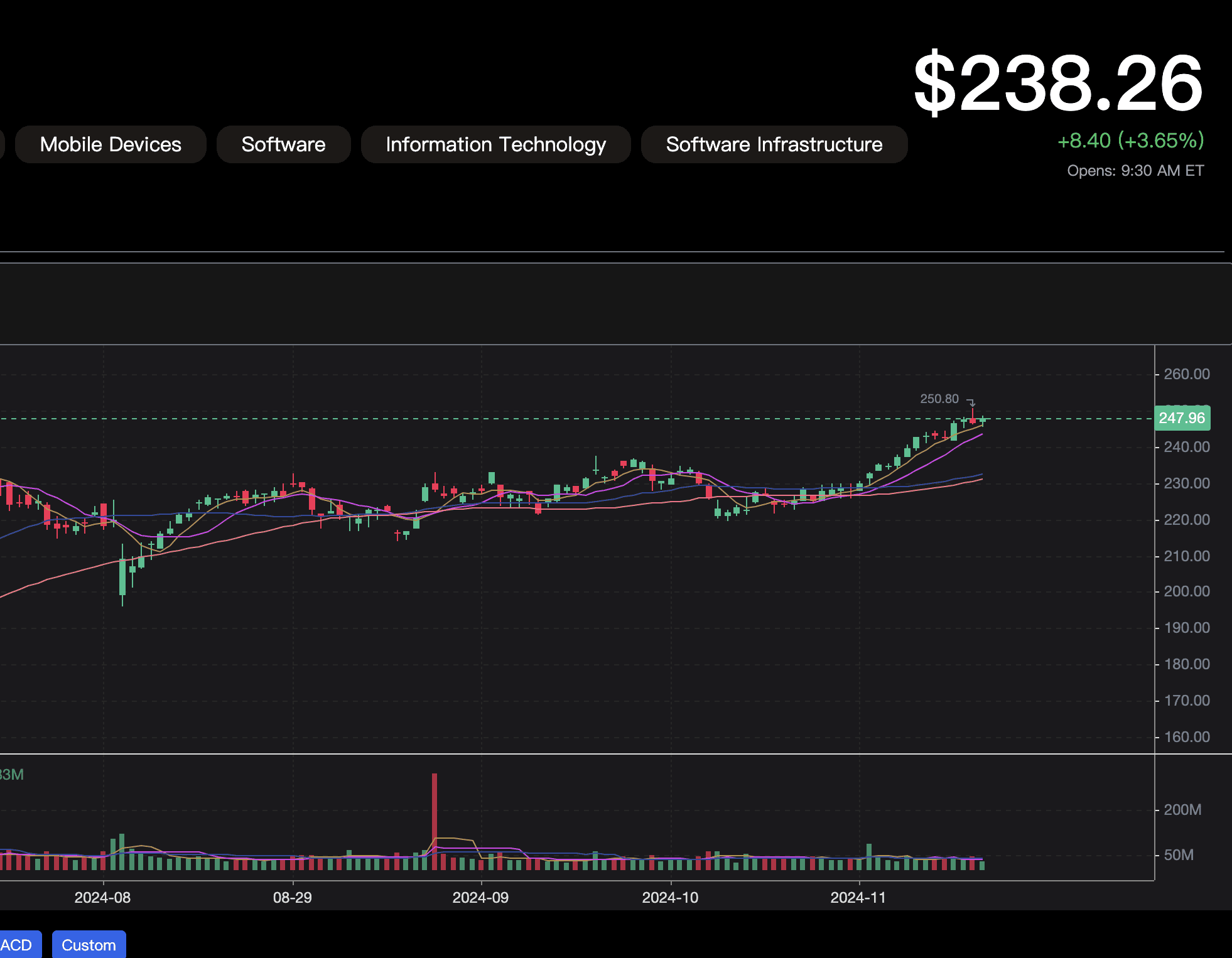1232x958 pixels.
Task: Click the 220.00 price axis label
Action: pyautogui.click(x=1187, y=520)
